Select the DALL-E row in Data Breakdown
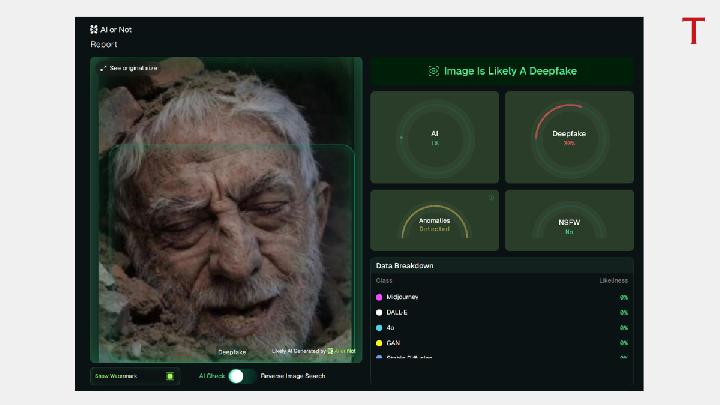The image size is (720, 405). tap(501, 312)
